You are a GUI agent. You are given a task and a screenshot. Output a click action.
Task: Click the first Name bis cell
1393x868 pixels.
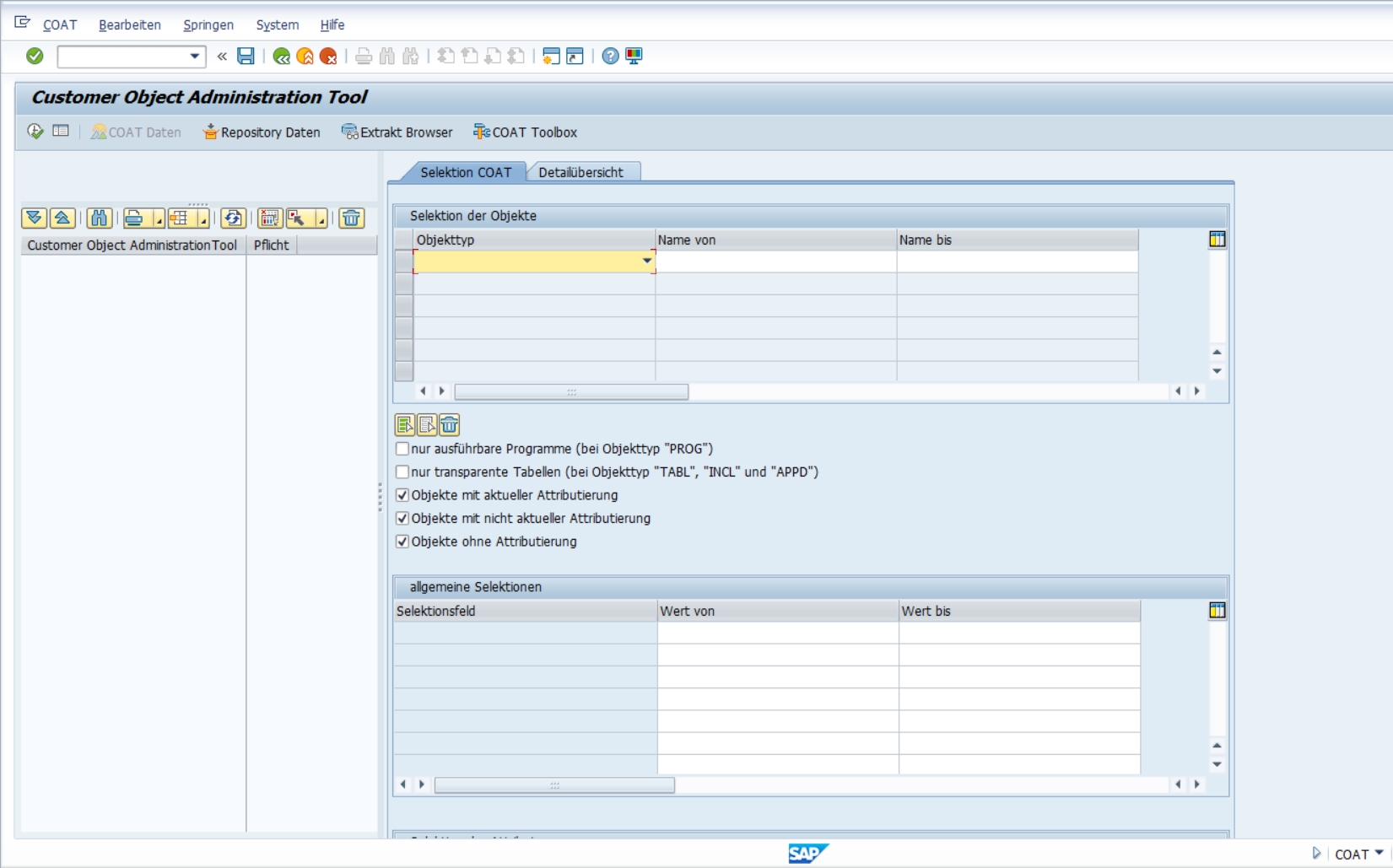coord(1017,261)
